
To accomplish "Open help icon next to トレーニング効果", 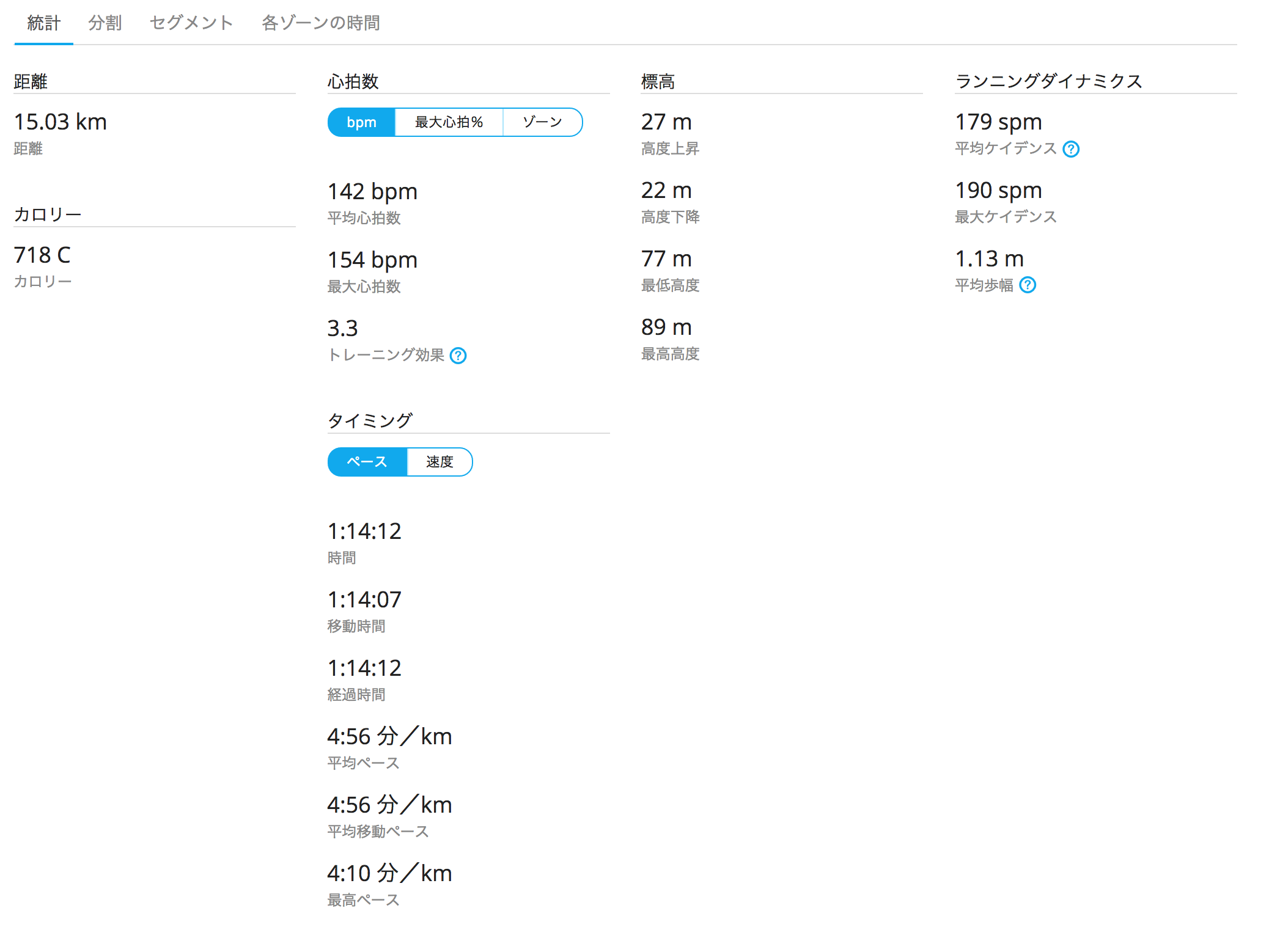I will pos(458,356).
